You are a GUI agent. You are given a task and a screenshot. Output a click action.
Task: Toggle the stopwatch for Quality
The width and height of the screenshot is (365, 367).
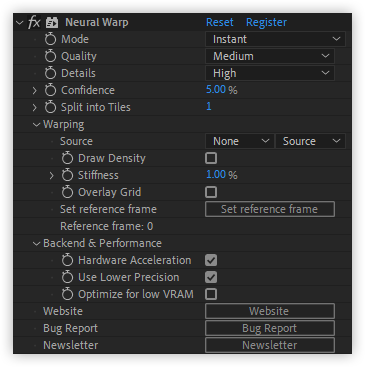(x=50, y=56)
